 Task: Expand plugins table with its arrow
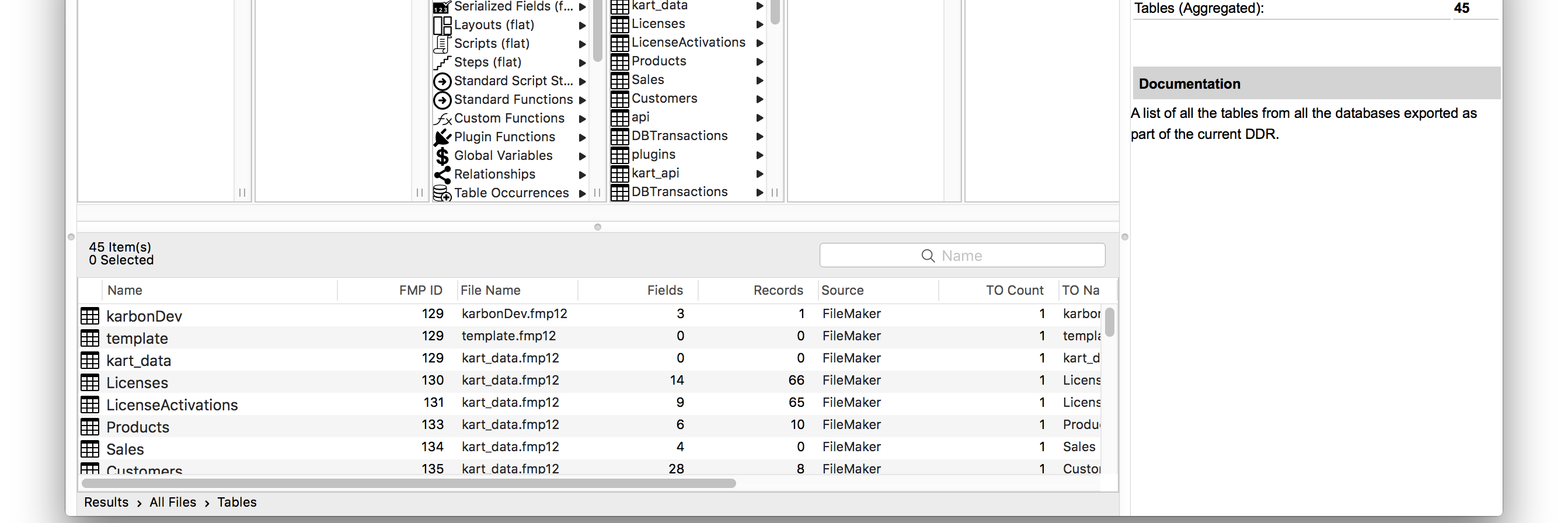[759, 155]
